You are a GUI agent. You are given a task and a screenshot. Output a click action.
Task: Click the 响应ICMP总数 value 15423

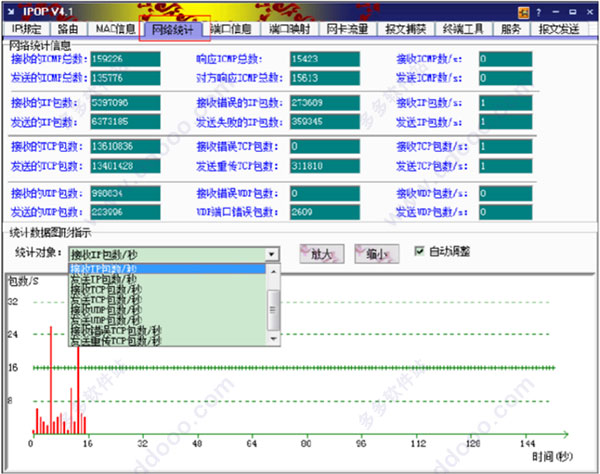(324, 59)
